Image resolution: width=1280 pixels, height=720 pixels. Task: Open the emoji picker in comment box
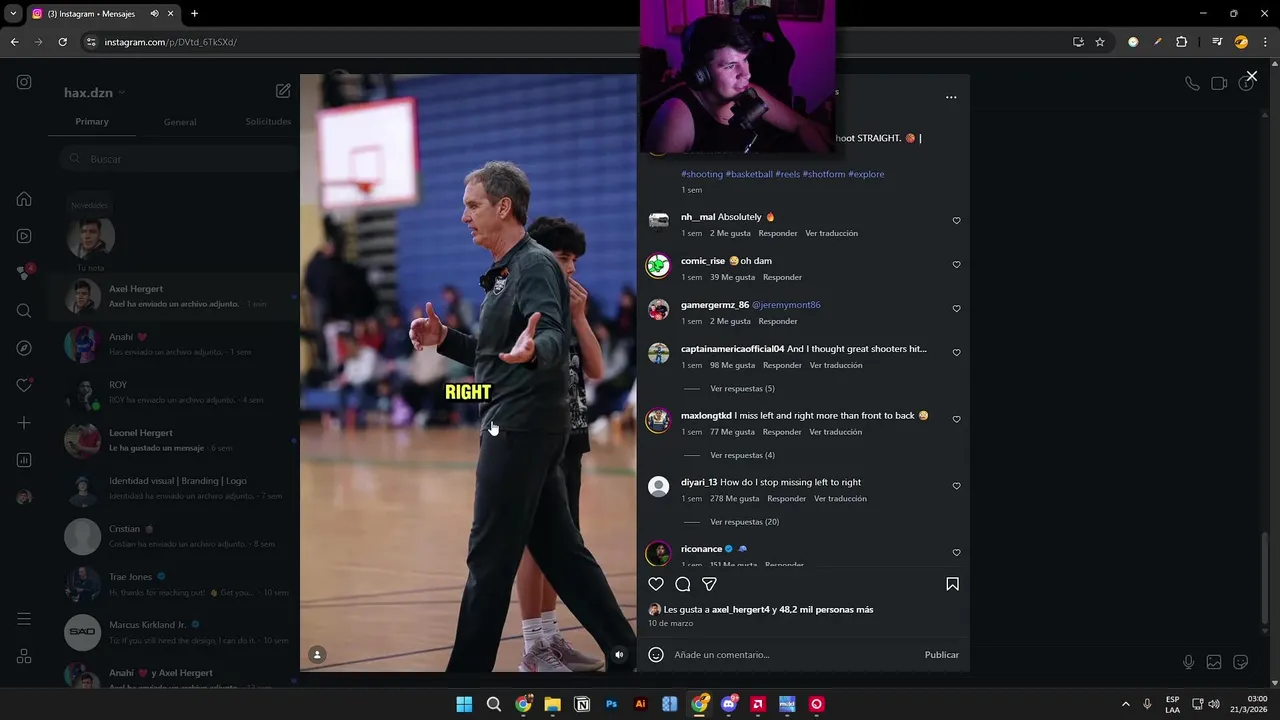pyautogui.click(x=656, y=655)
